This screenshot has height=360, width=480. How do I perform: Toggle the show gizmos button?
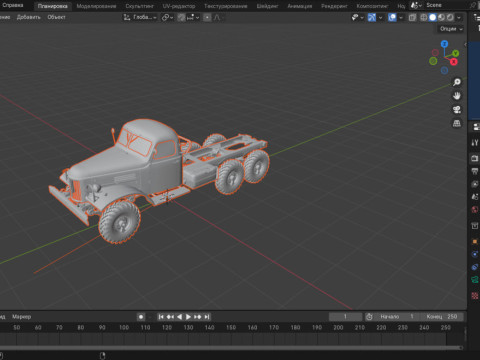coord(372,17)
